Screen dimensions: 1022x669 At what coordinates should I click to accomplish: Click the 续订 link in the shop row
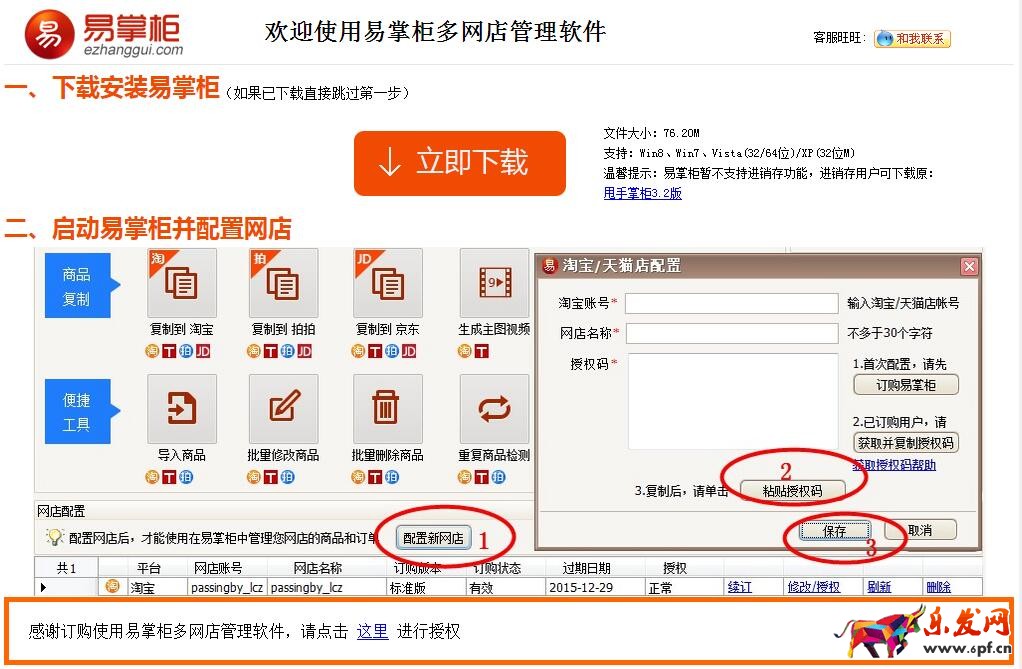coord(740,587)
